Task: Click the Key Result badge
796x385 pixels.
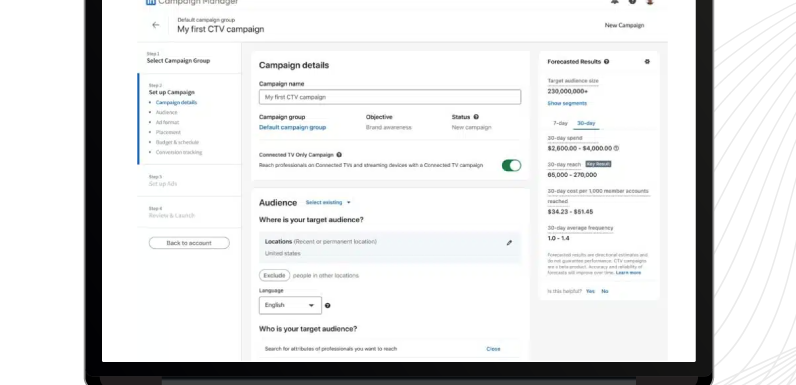Action: pyautogui.click(x=599, y=164)
